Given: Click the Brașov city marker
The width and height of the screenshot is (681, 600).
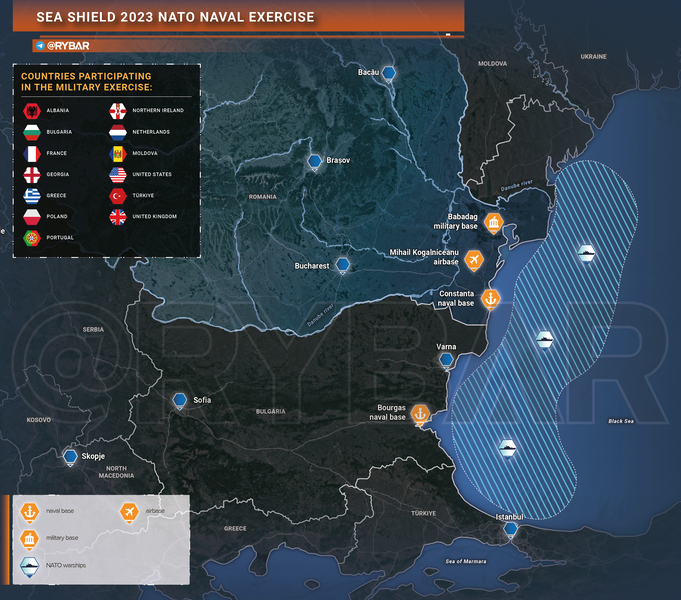Looking at the screenshot, I should click(x=315, y=161).
